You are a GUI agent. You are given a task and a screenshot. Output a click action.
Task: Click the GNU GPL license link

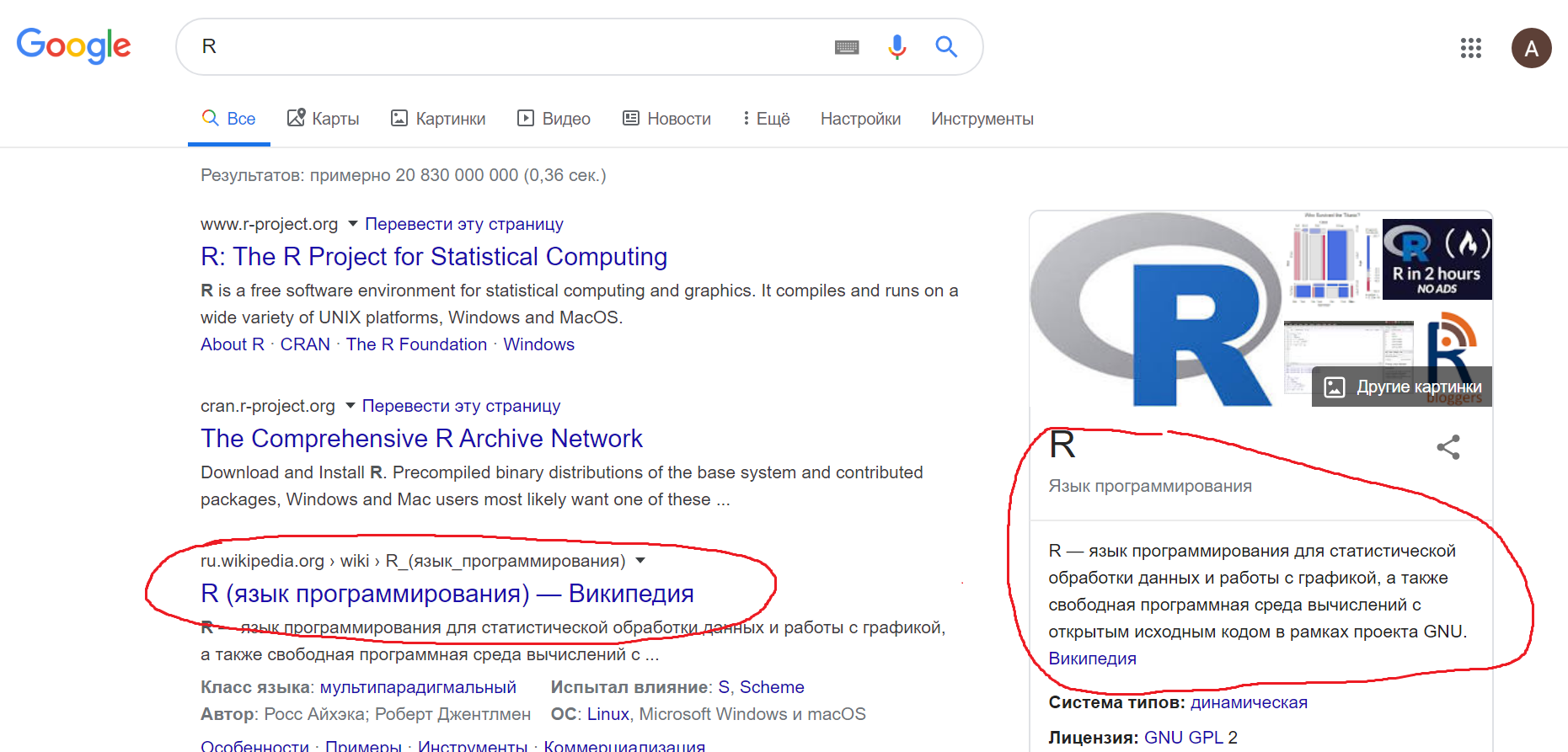click(x=1184, y=738)
